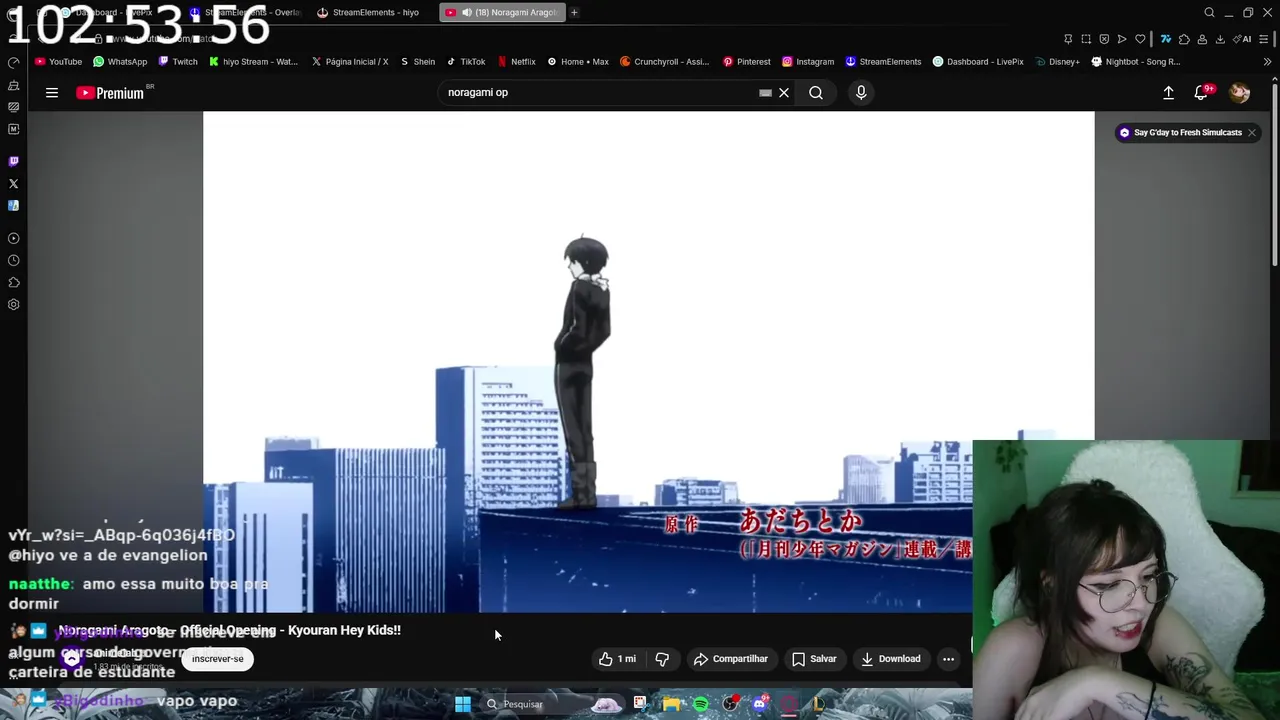Open the YouTube create upload icon
Screen dimensions: 1280x720
coord(1168,93)
